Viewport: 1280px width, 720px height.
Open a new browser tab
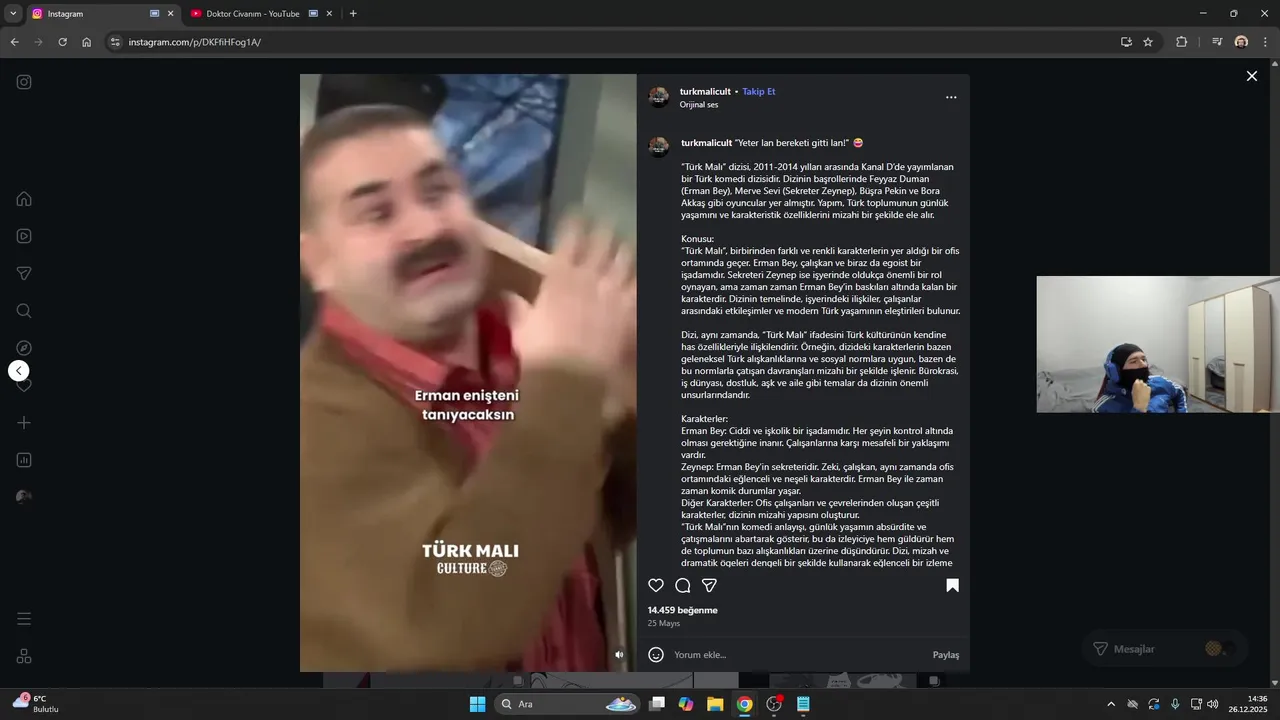click(353, 14)
